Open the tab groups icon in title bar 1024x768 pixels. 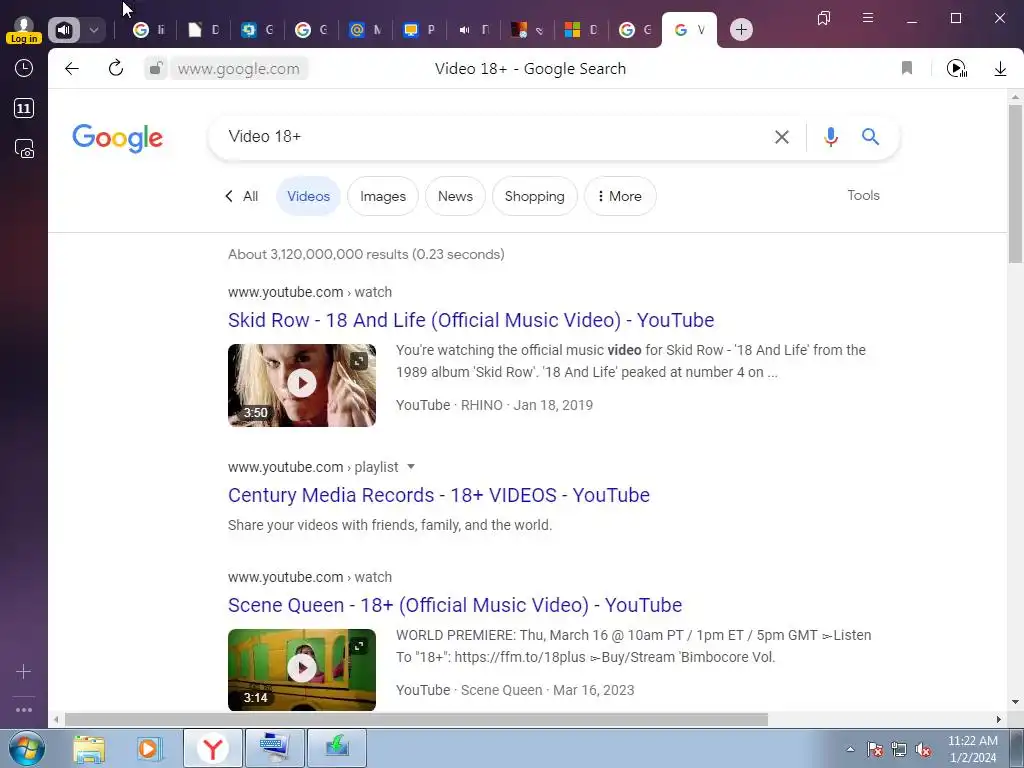coord(824,18)
